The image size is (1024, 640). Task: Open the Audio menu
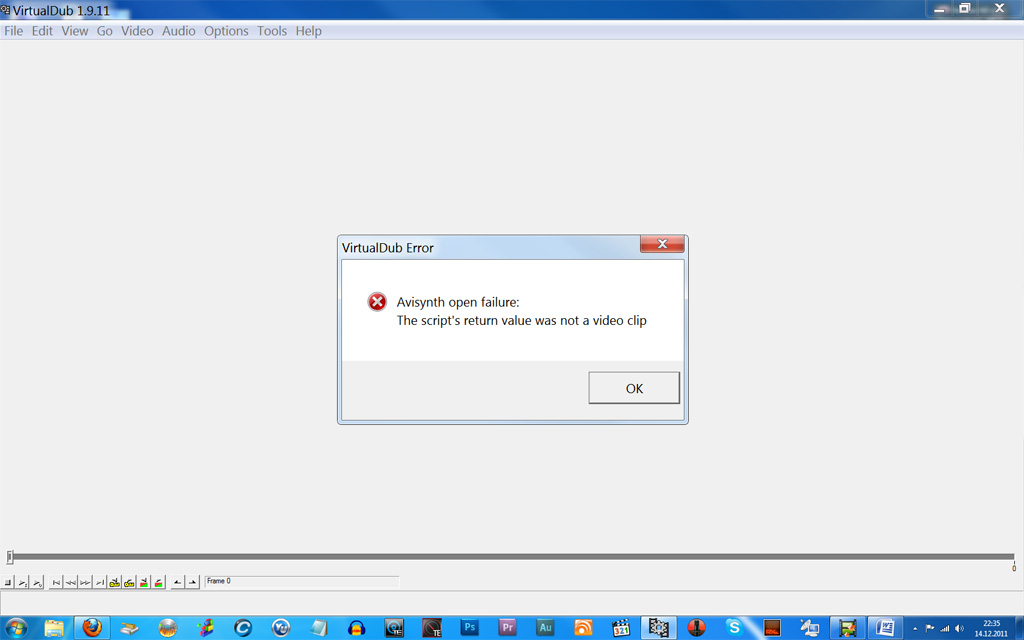(178, 31)
